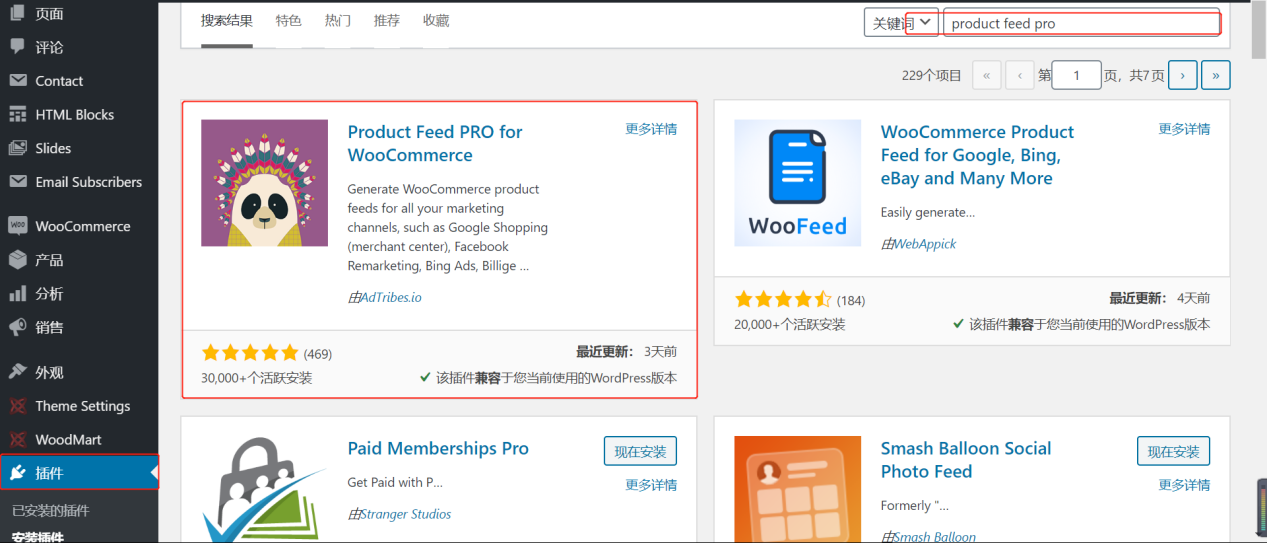Open Smash Balloon Social Photo Feed title
The height and width of the screenshot is (543, 1267).
pos(966,460)
